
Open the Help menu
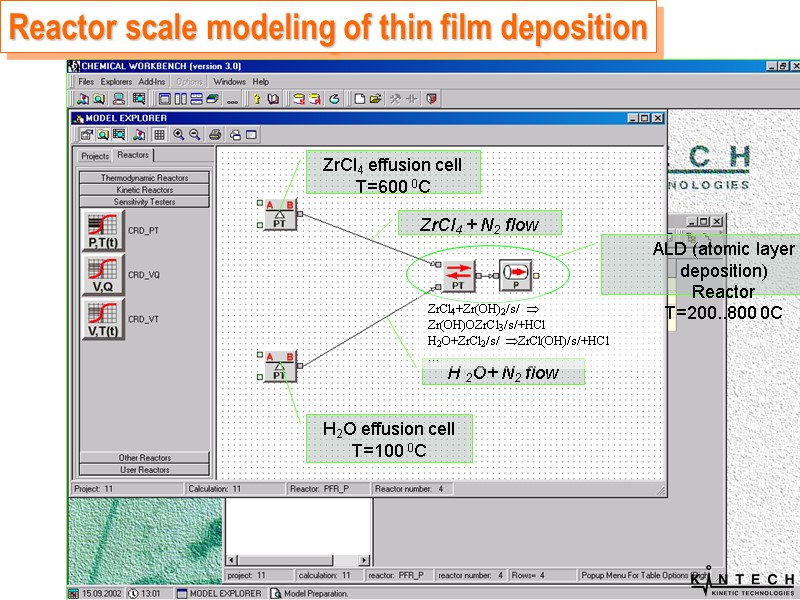[261, 82]
